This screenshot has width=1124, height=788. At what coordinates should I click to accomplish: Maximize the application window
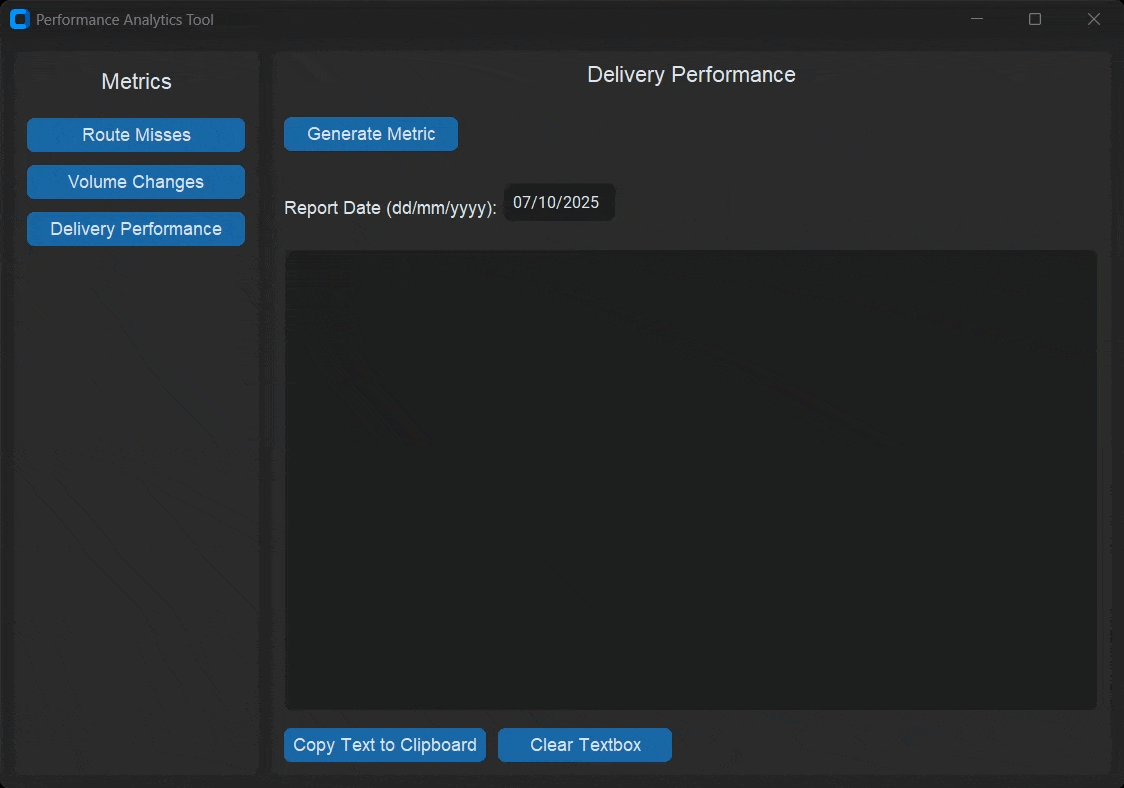(x=1035, y=19)
